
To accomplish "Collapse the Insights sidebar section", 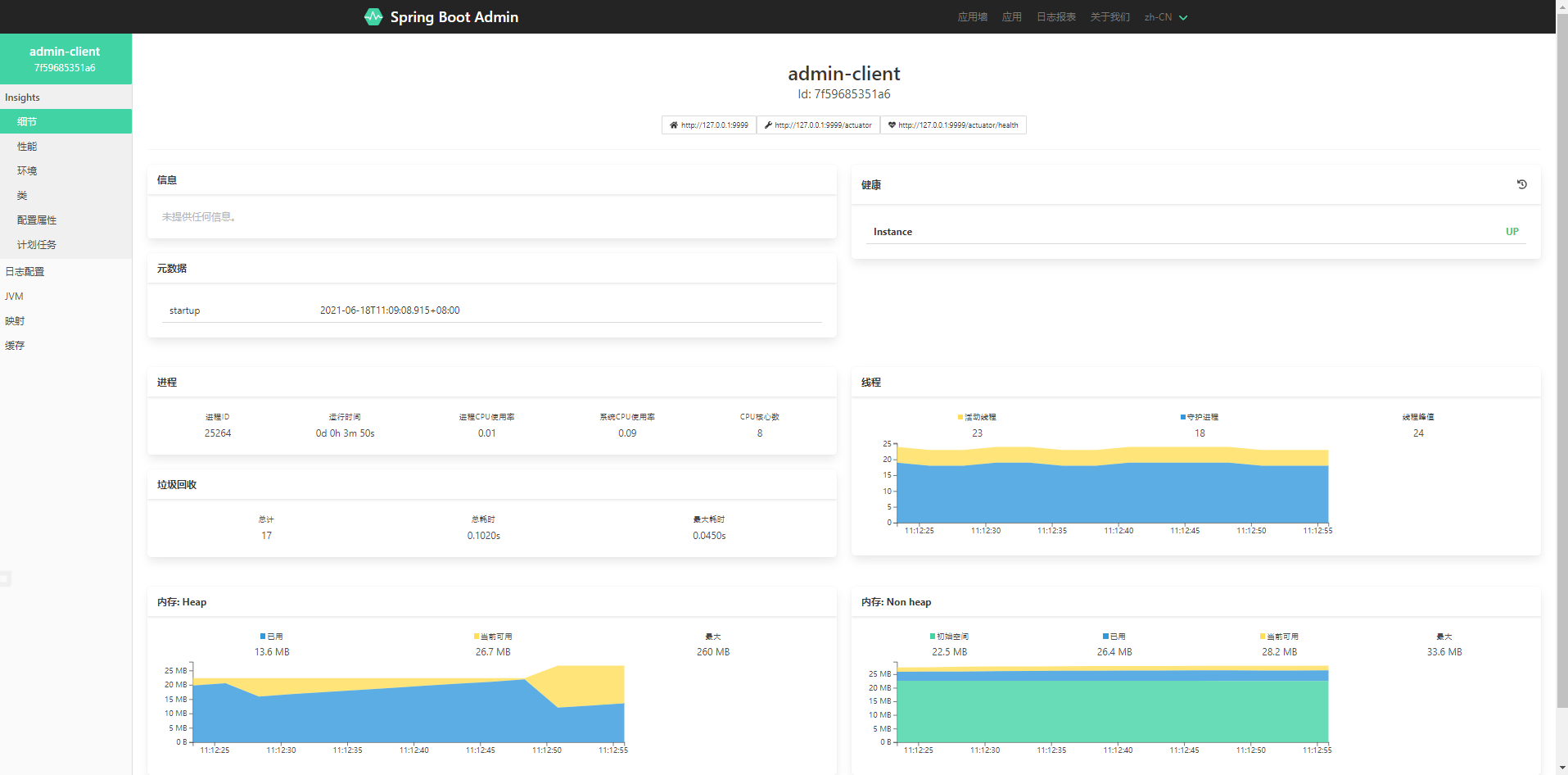I will click(x=66, y=97).
